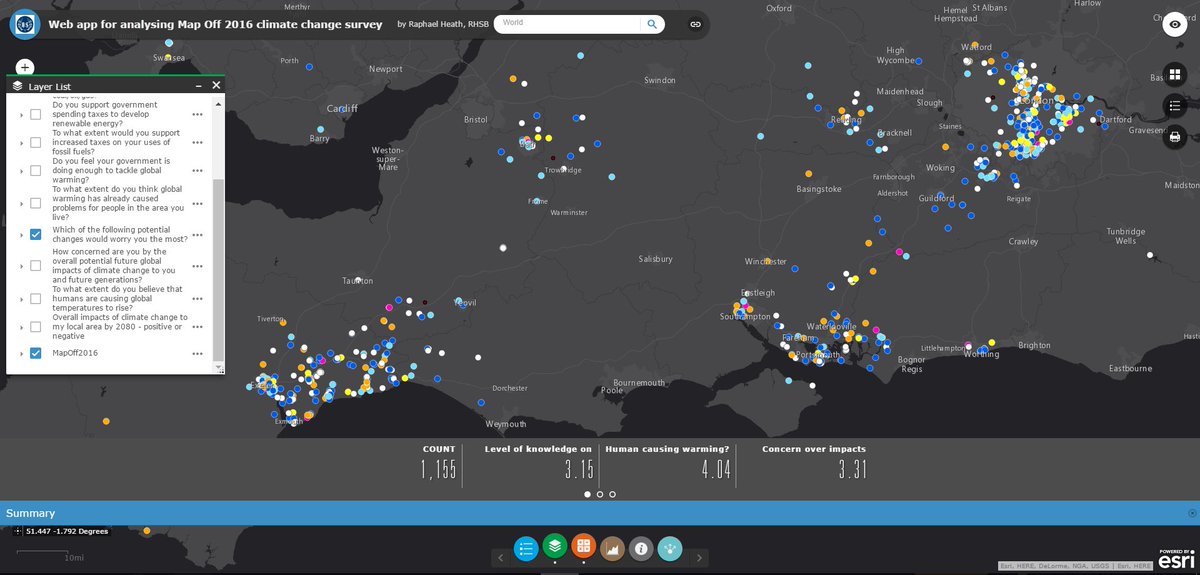Open the teal analysis widget icon
This screenshot has height=575, width=1200.
tap(671, 548)
